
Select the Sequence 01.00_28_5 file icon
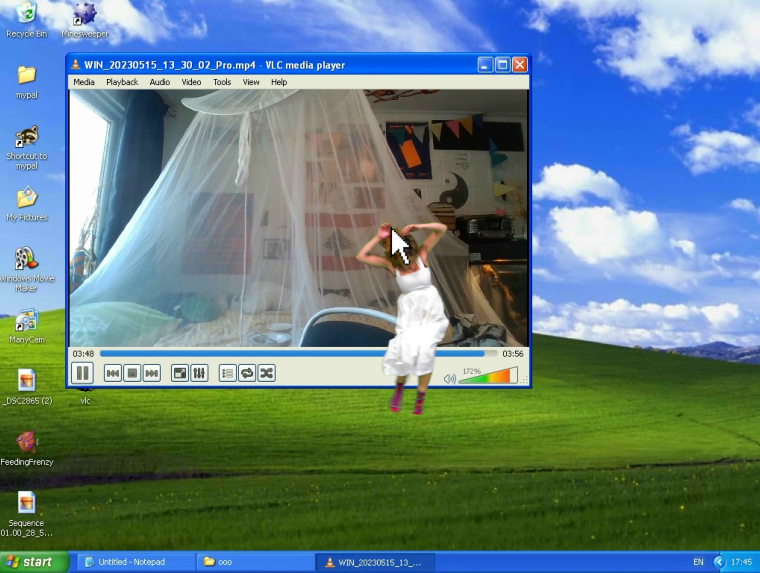tap(27, 514)
